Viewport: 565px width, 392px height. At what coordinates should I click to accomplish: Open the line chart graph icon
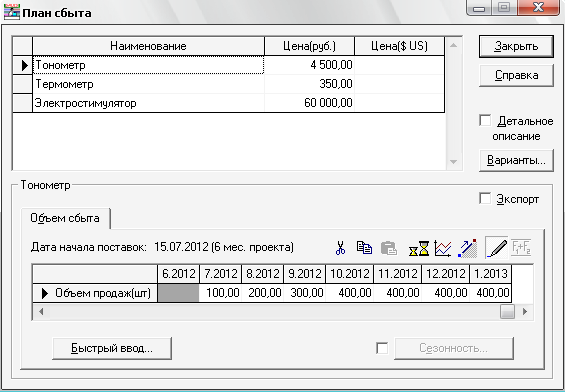pos(443,248)
